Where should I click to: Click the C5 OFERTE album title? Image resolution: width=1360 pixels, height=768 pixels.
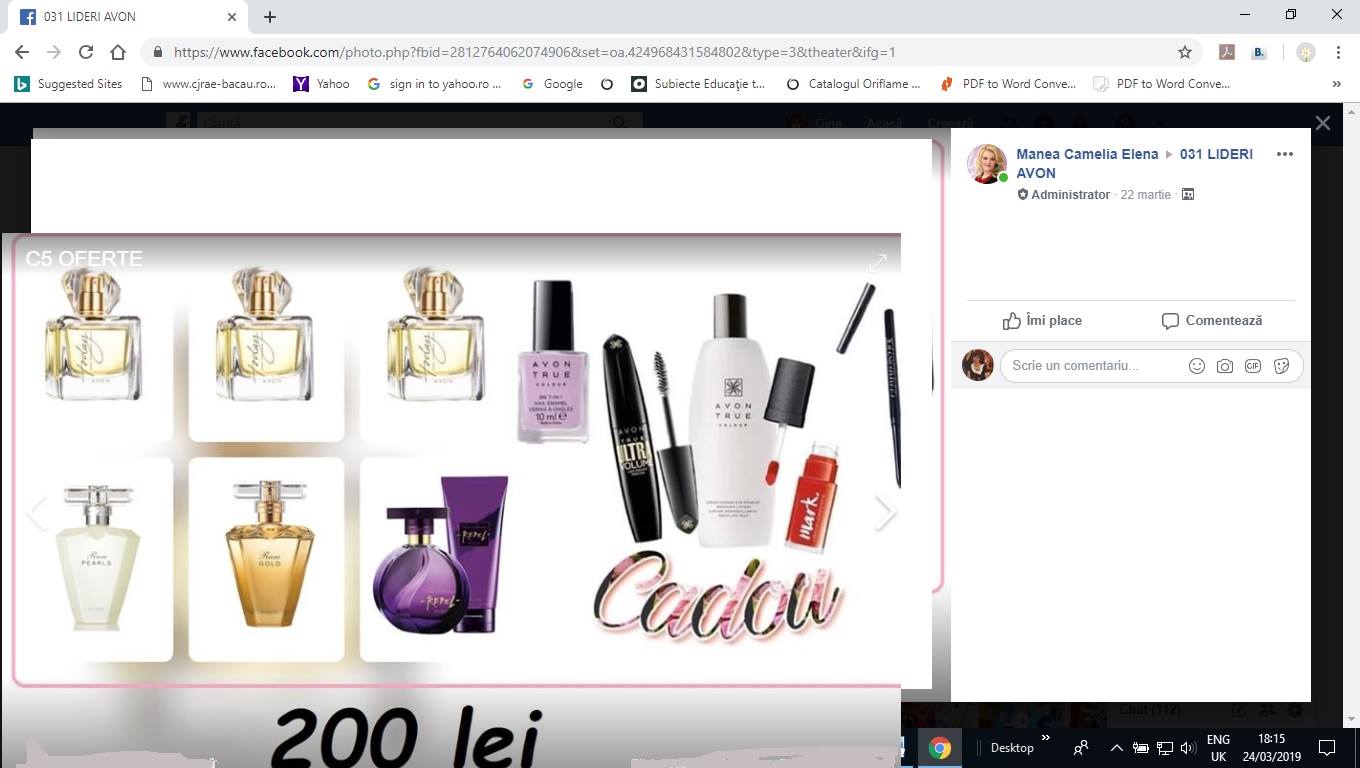(84, 259)
